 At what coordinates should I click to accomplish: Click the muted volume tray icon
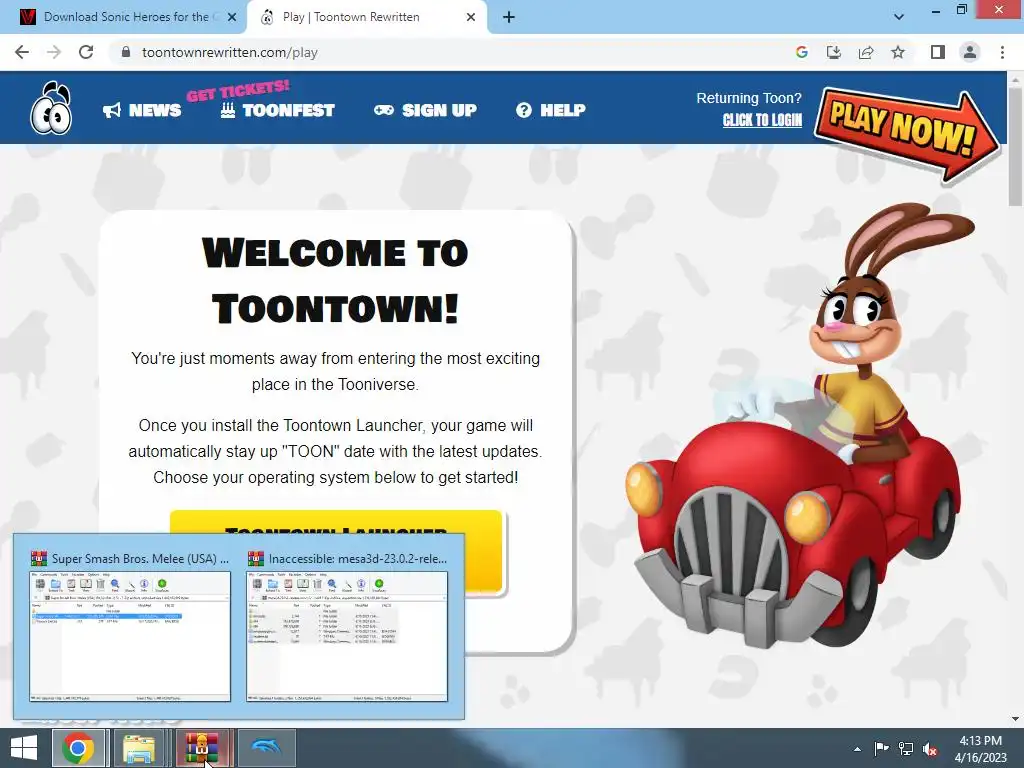coord(930,749)
